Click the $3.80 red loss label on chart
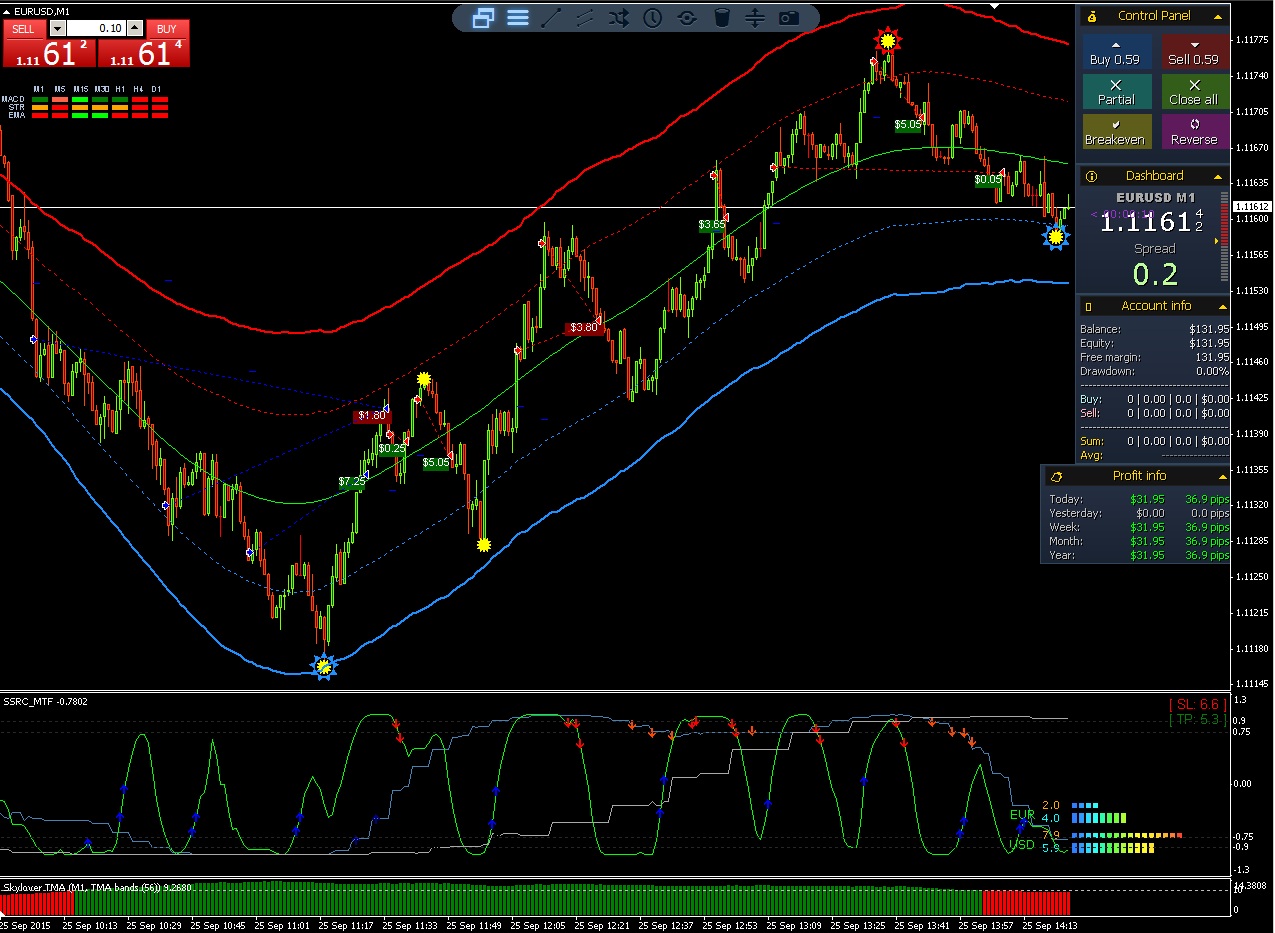The image size is (1275, 933). (584, 327)
